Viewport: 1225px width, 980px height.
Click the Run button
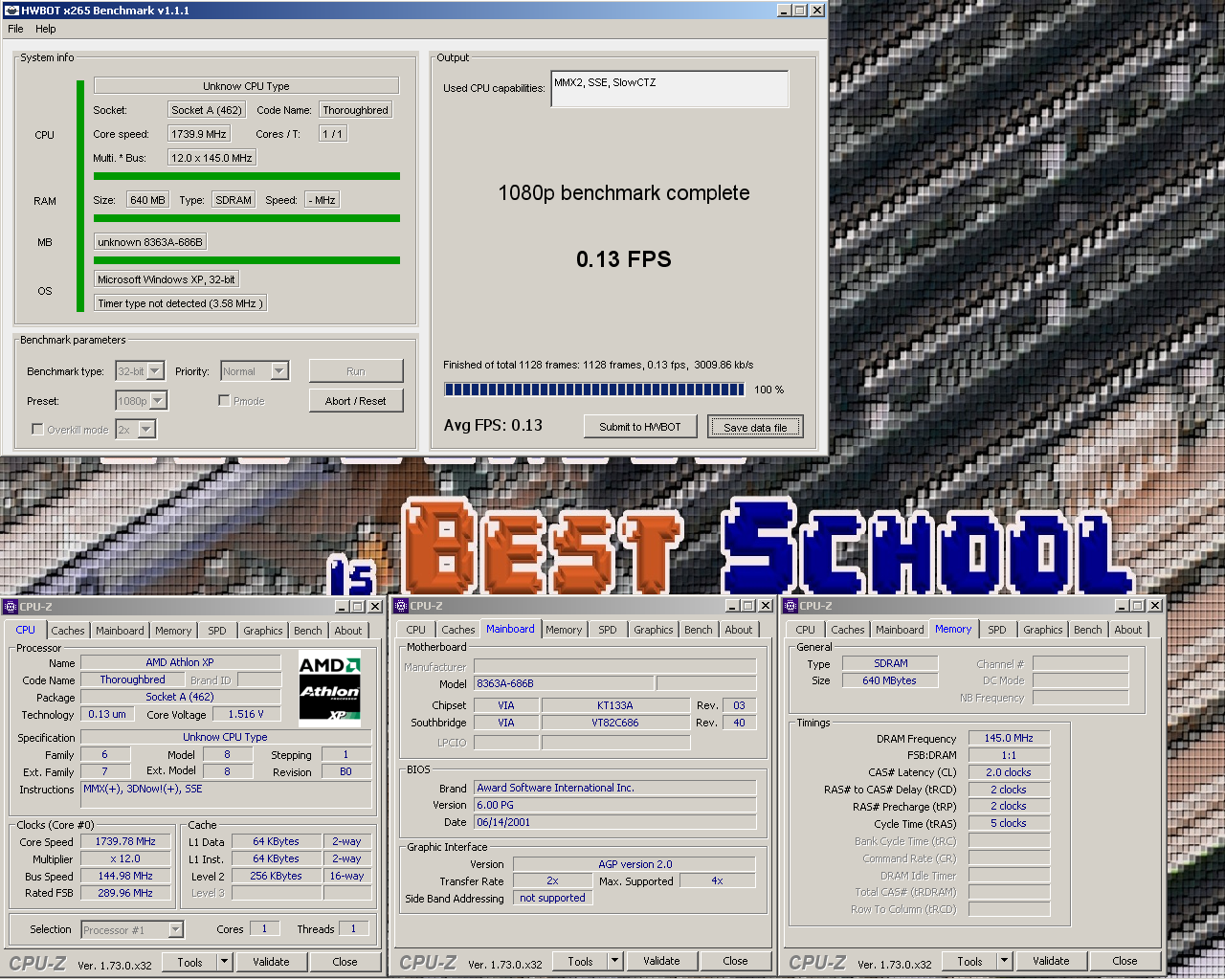coord(356,371)
